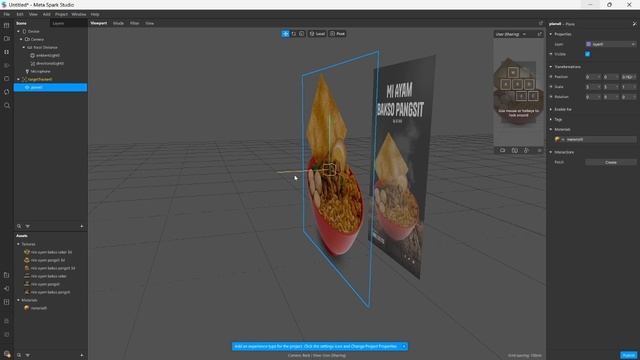The image size is (640, 360).
Task: Open the Window menu
Action: [79, 14]
